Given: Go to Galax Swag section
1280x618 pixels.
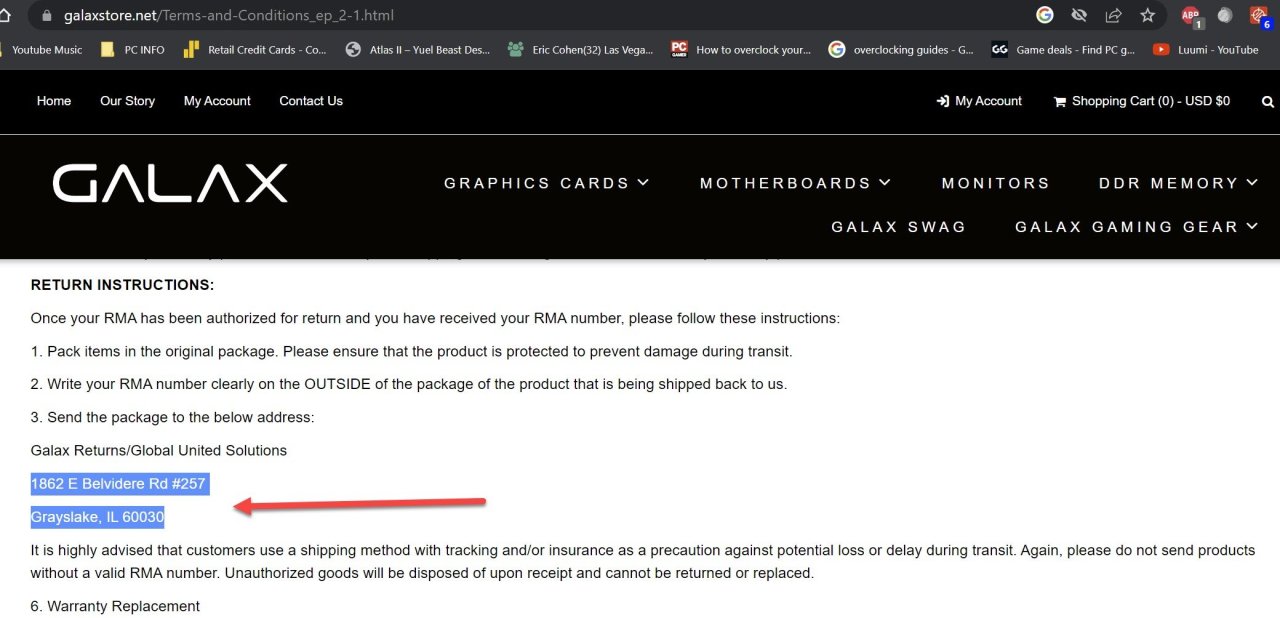Looking at the screenshot, I should [x=898, y=227].
